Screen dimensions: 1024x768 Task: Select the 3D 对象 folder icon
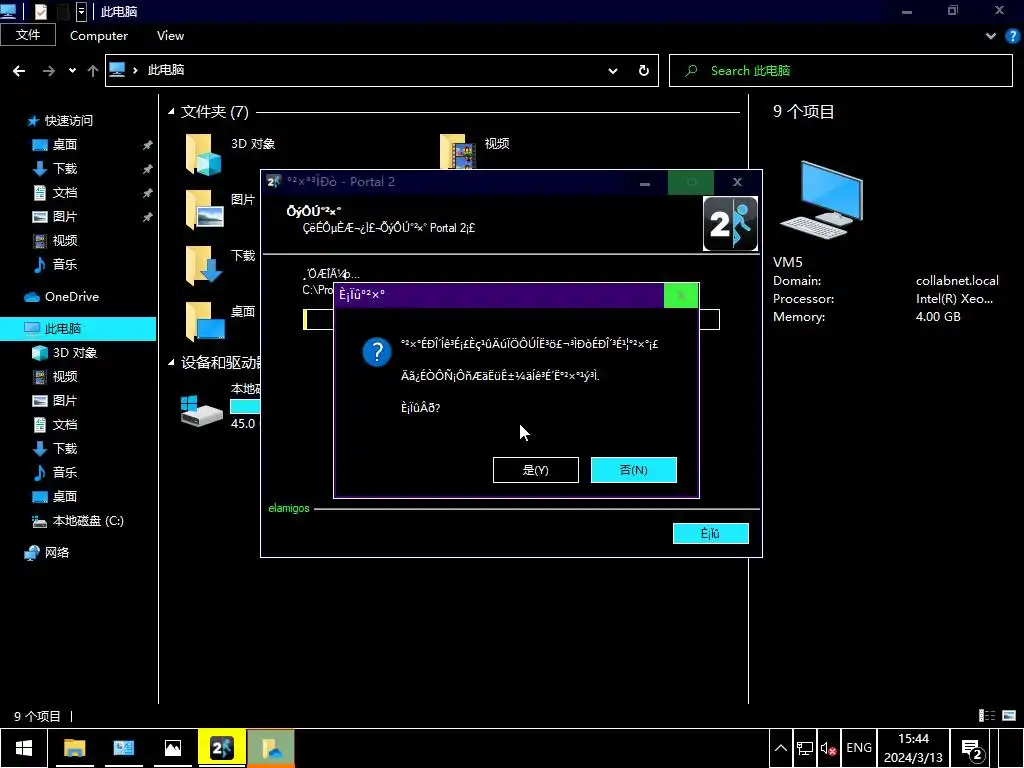pyautogui.click(x=204, y=155)
